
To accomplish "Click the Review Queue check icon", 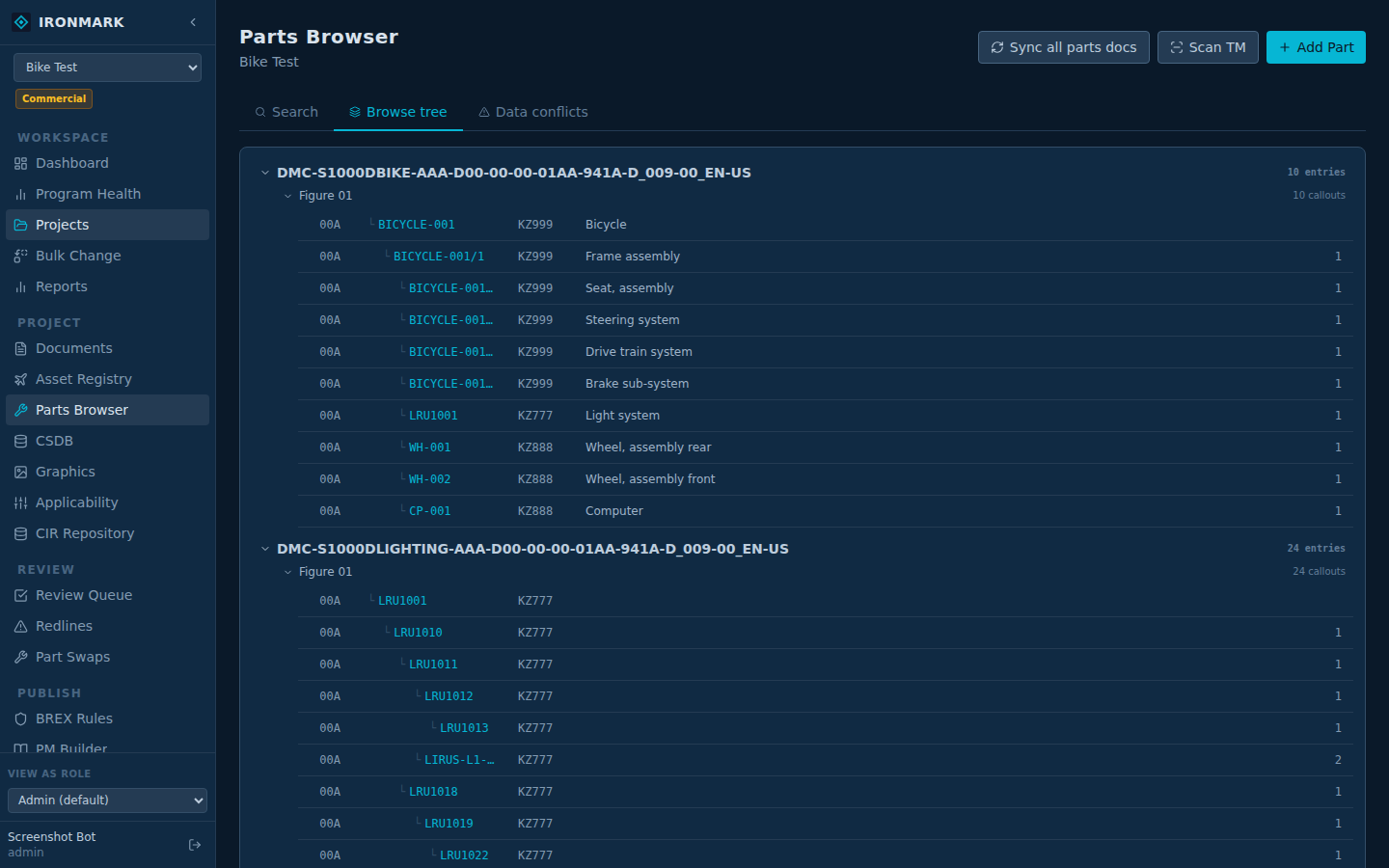I will pyautogui.click(x=20, y=596).
